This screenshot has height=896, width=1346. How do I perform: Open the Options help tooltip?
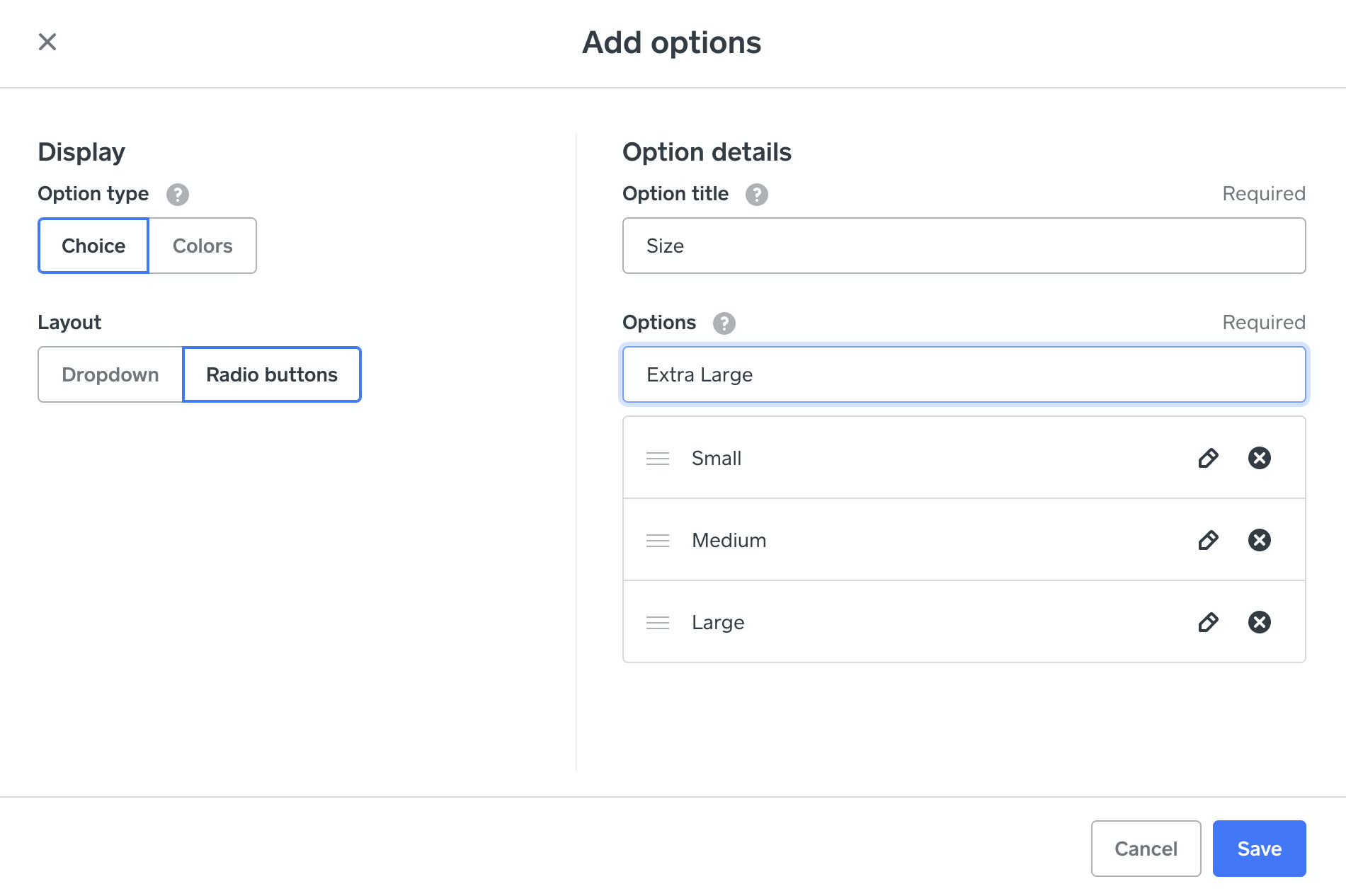(724, 323)
